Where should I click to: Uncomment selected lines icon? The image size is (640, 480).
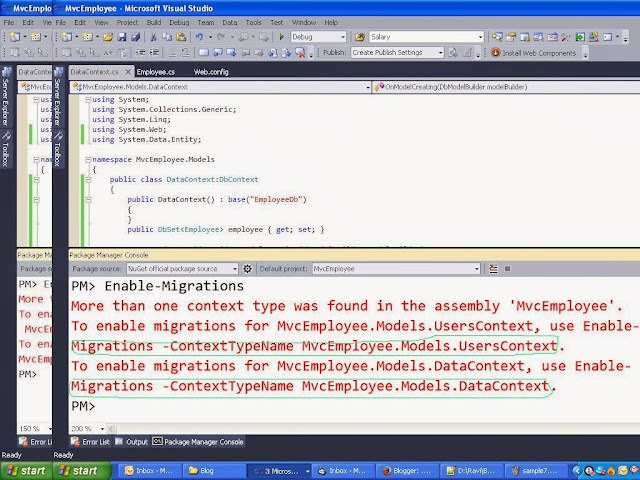click(185, 53)
